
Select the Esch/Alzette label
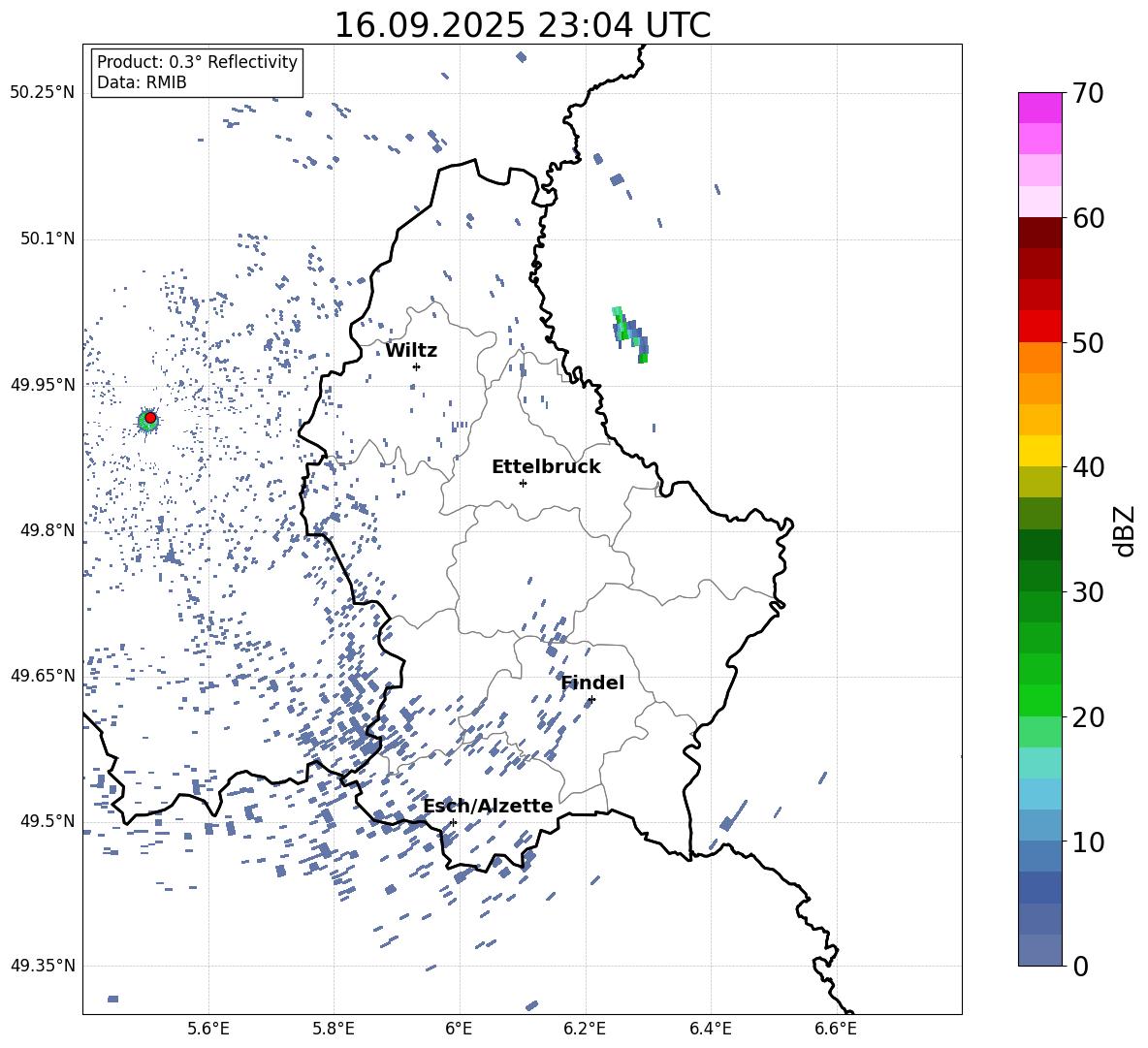488,806
